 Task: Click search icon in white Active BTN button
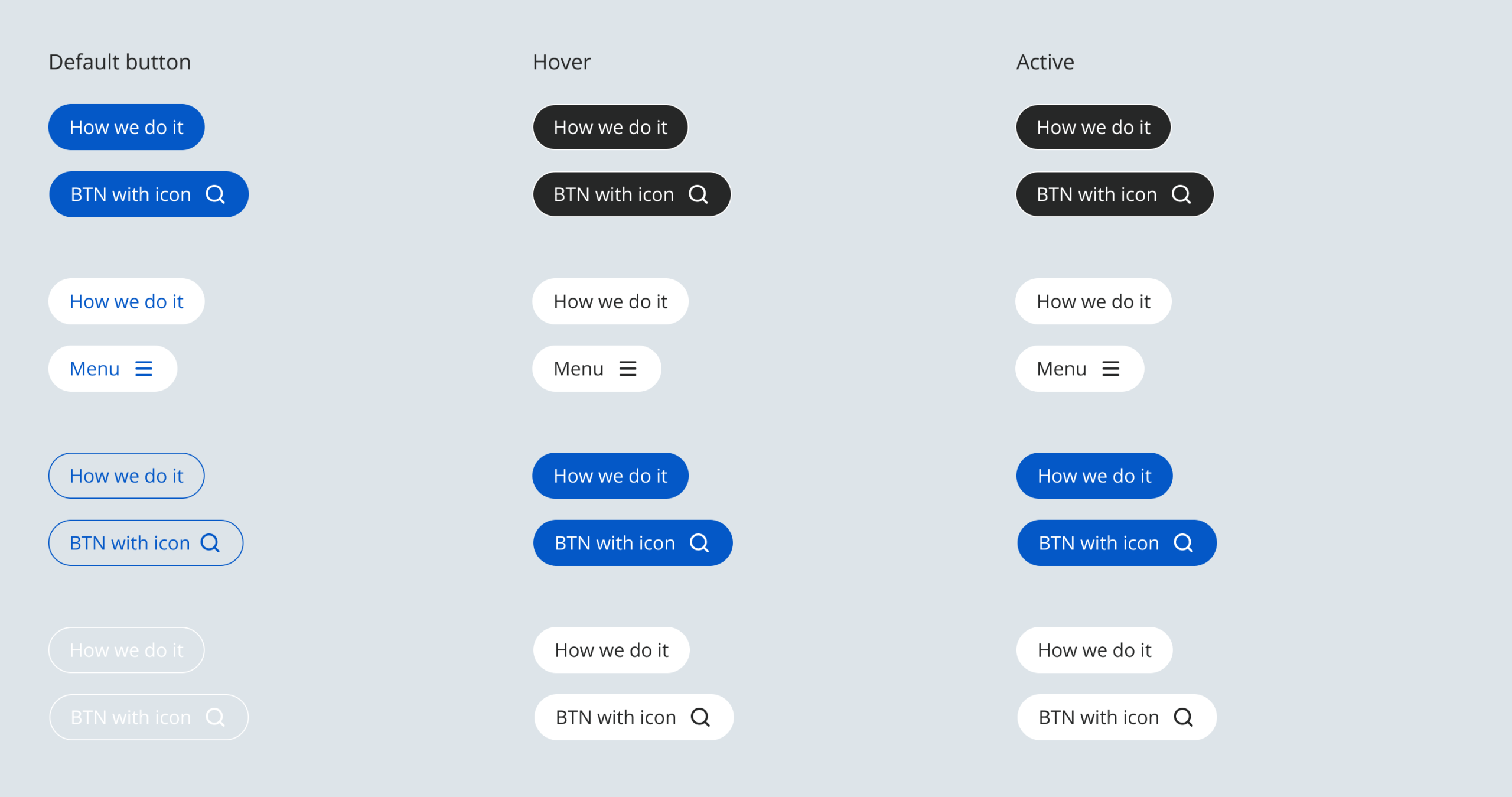point(1183,717)
